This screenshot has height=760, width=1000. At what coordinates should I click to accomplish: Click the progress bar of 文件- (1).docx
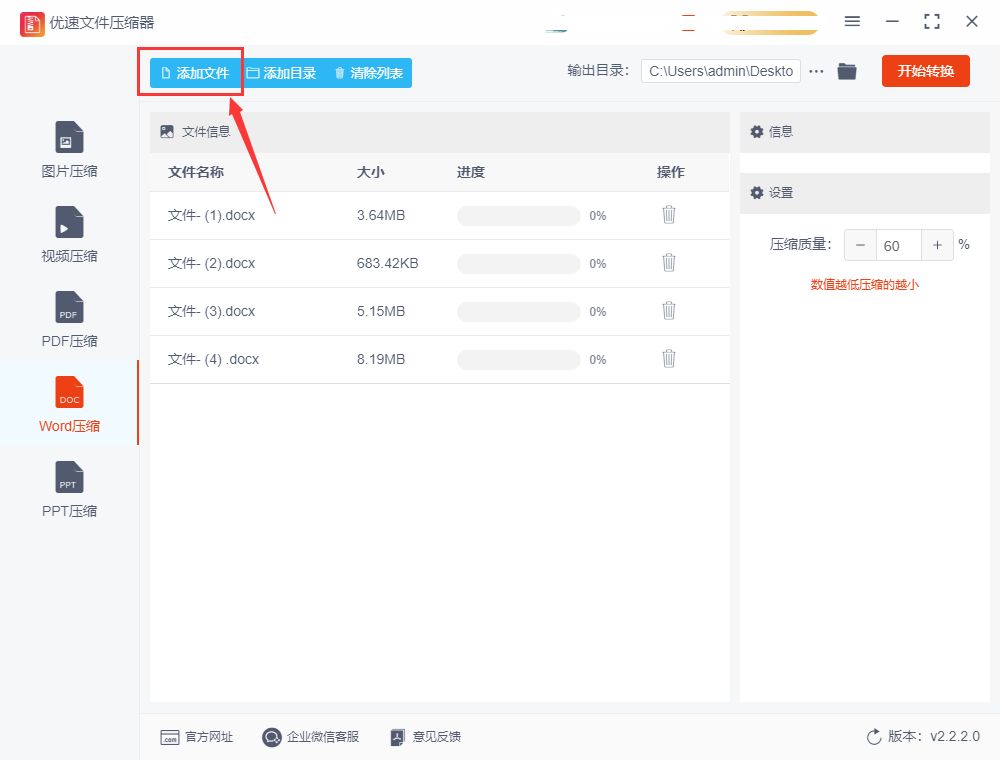click(518, 216)
